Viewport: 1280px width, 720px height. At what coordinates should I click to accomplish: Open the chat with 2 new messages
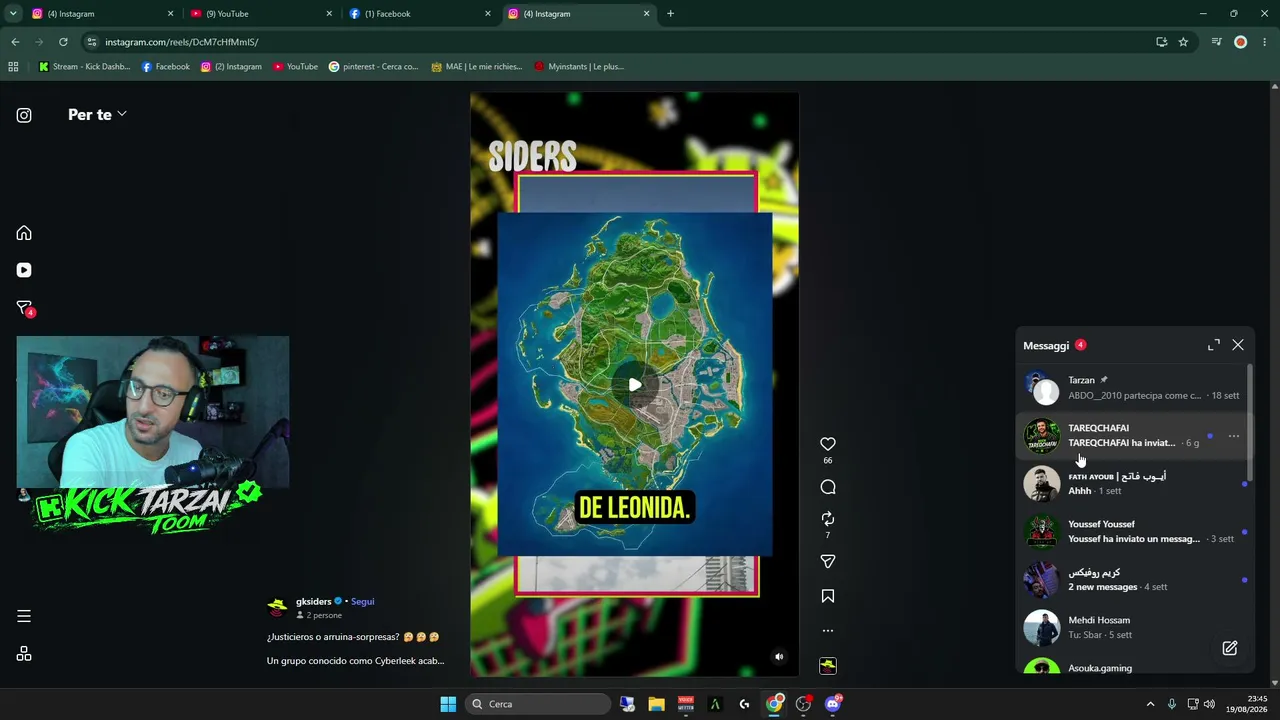coord(1132,580)
